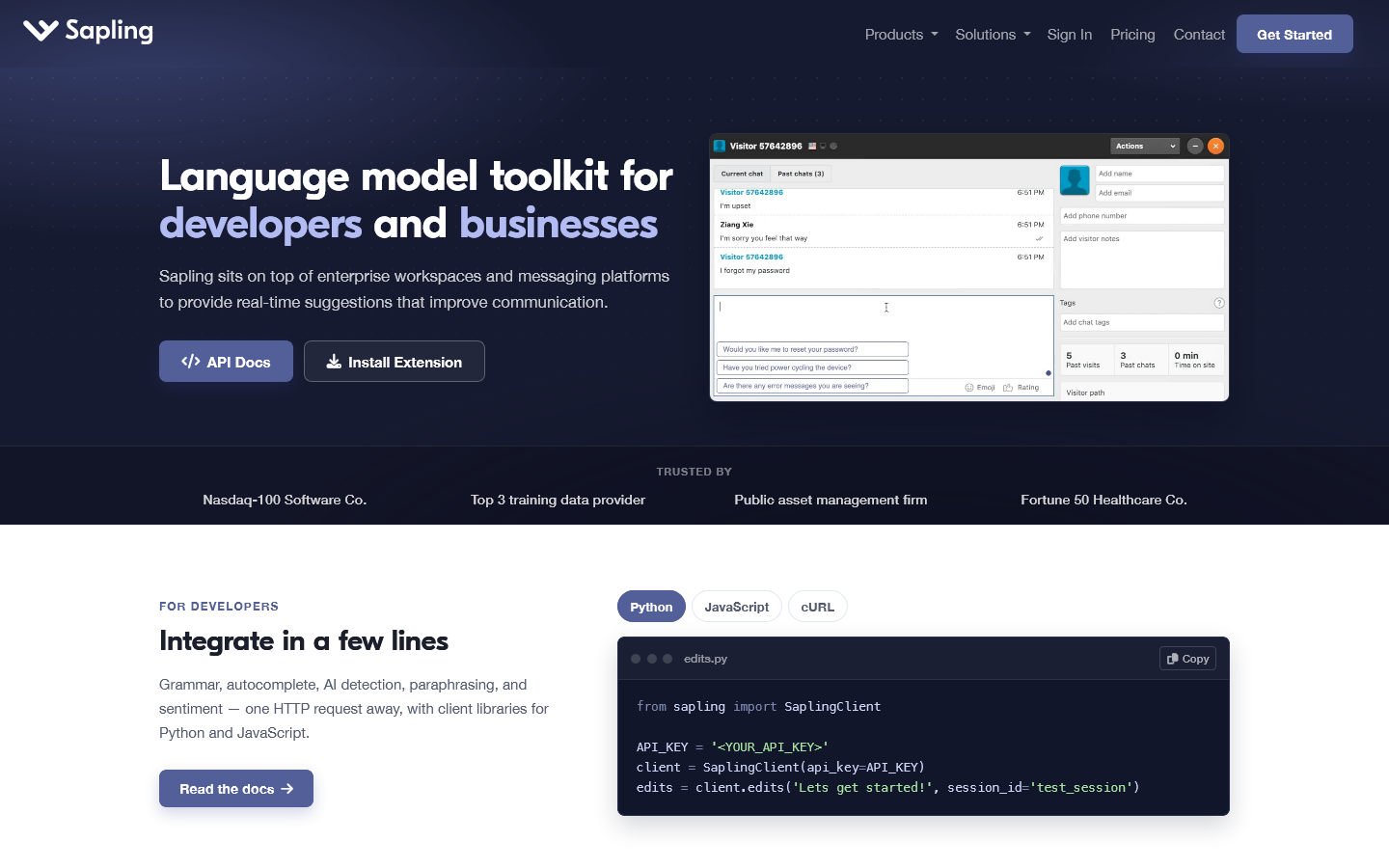Screen dimensions: 1389x868
Task: Choose suggestion 'Have you tried power cycling the device?'
Action: (812, 367)
